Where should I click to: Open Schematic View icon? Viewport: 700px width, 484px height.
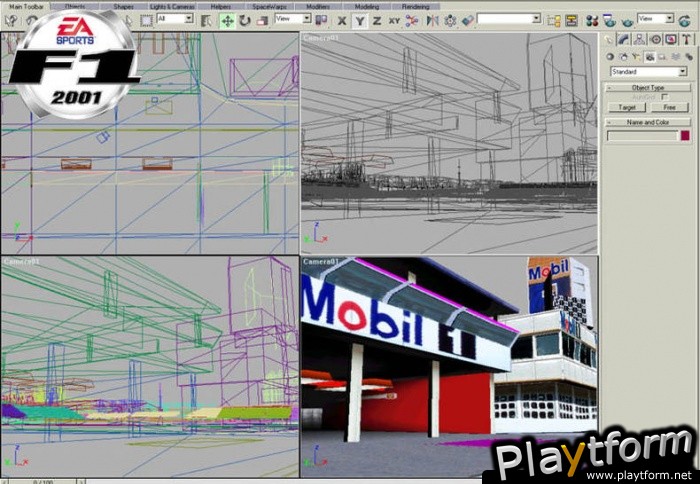click(571, 21)
